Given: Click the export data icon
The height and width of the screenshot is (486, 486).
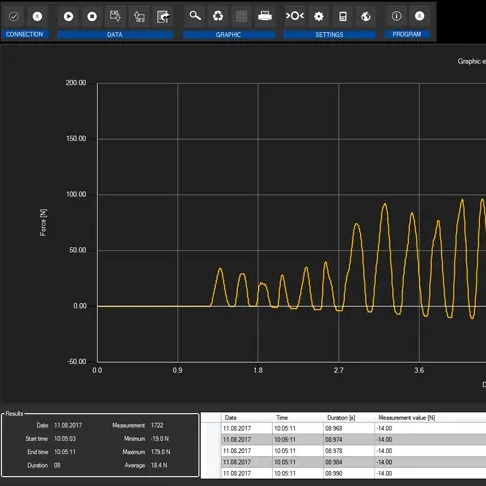Looking at the screenshot, I should tap(163, 16).
